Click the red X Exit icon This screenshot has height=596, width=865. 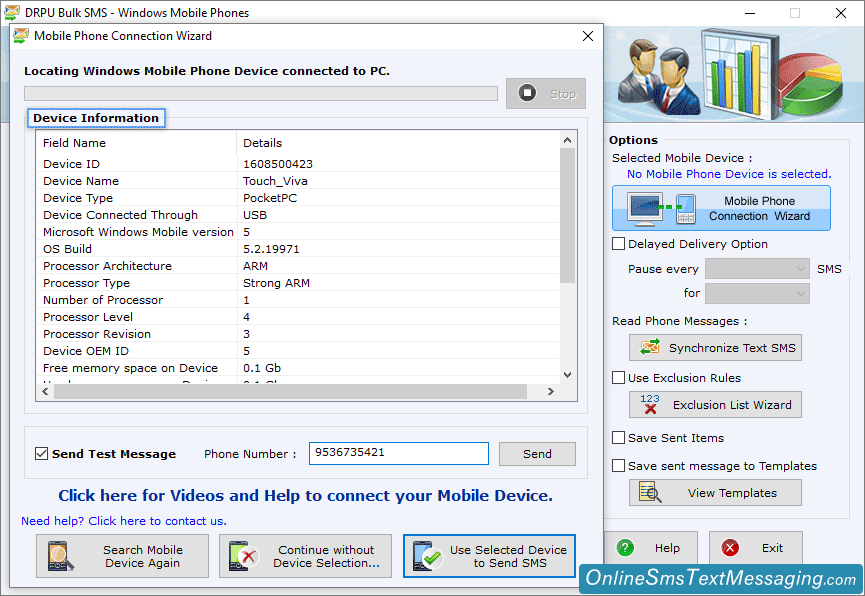[x=730, y=548]
